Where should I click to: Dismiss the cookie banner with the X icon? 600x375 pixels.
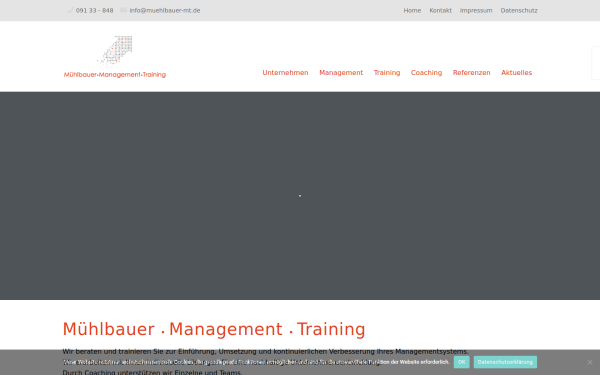pos(590,362)
